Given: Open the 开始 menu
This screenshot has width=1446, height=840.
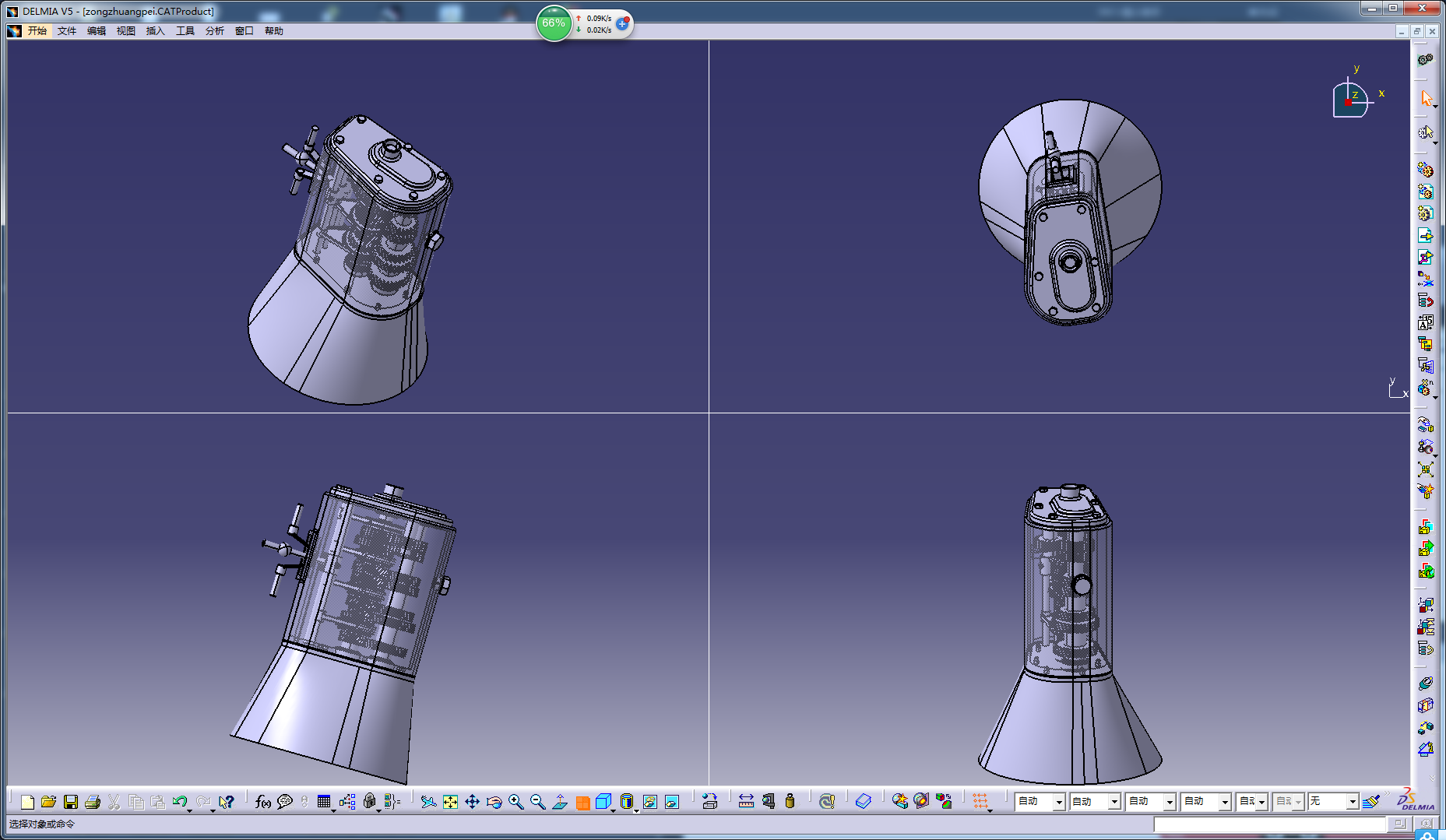Looking at the screenshot, I should click(37, 31).
